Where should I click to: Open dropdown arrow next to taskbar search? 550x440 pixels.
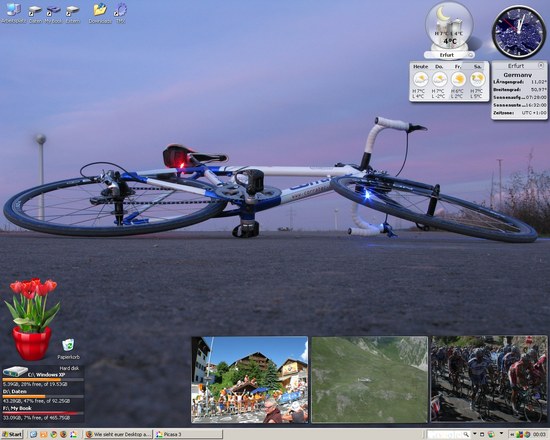click(x=475, y=434)
